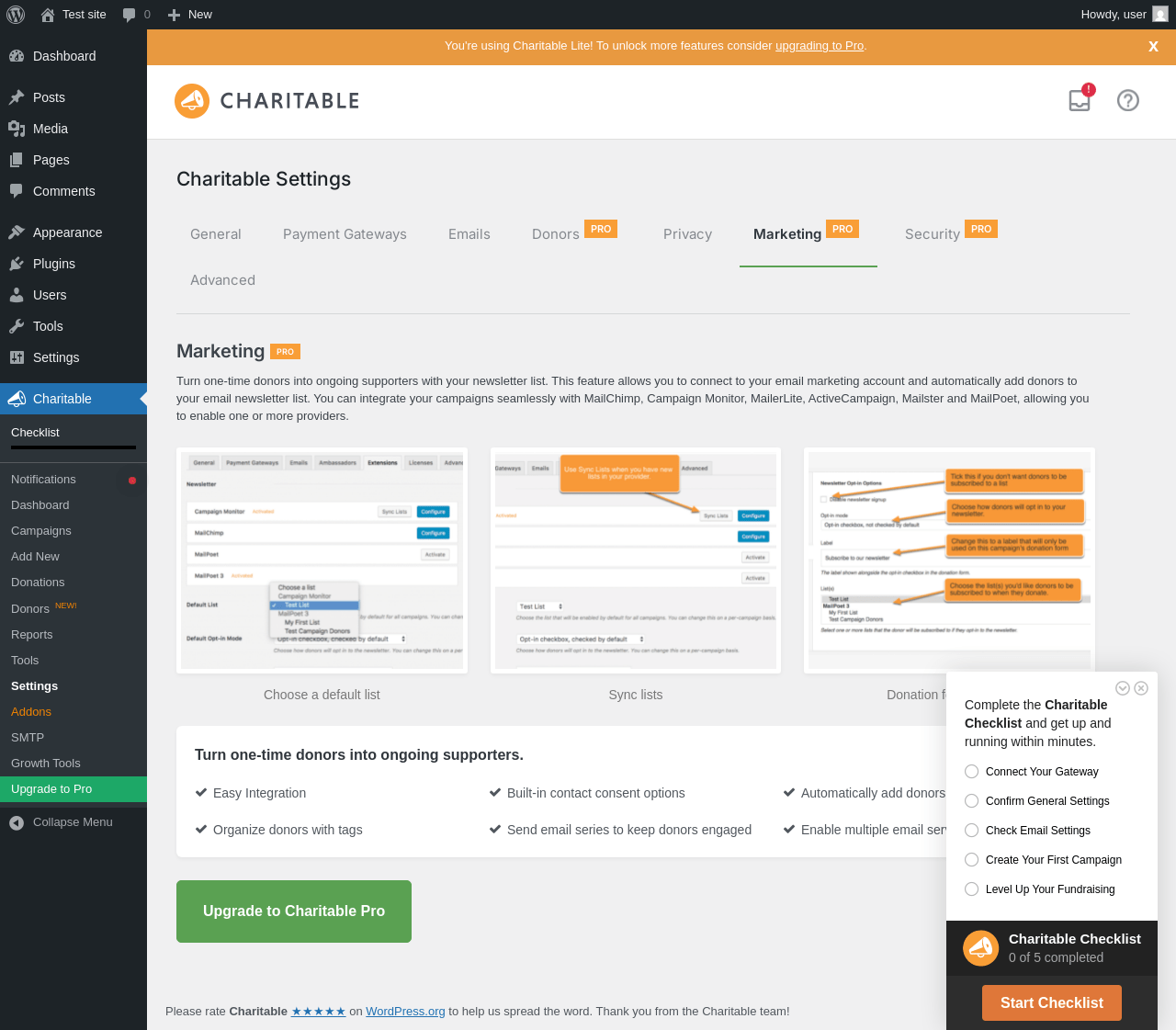Open Comments menu item

[x=73, y=191]
